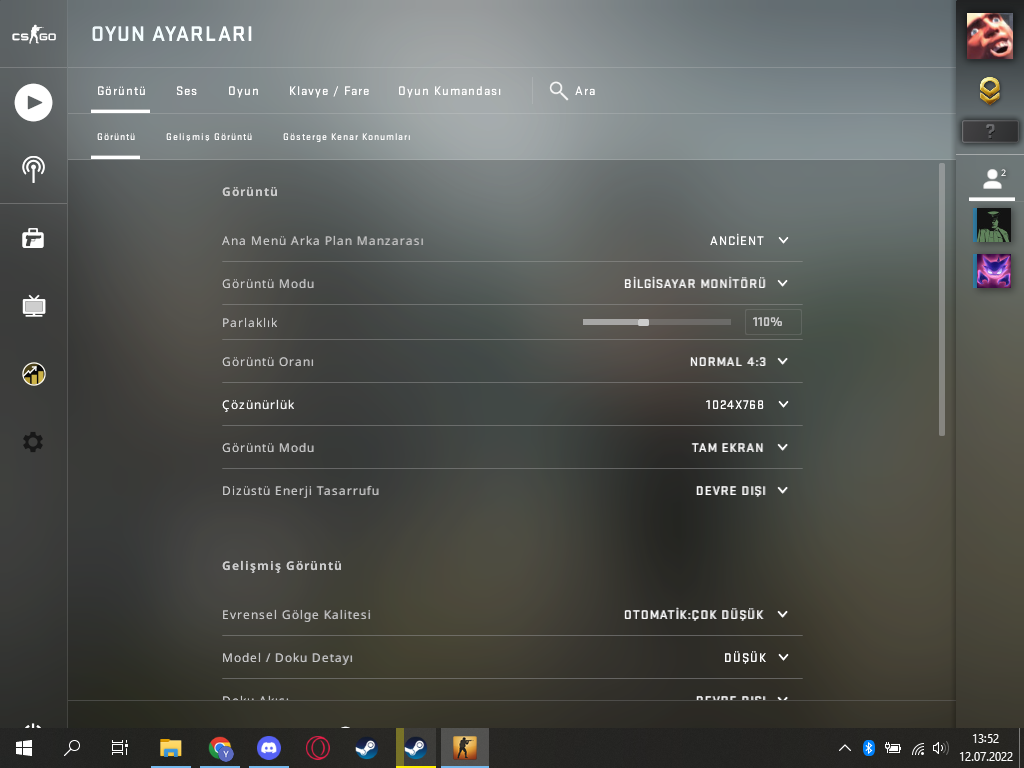
Task: Adjust the Parlaklık brightness slider
Action: coord(656,322)
